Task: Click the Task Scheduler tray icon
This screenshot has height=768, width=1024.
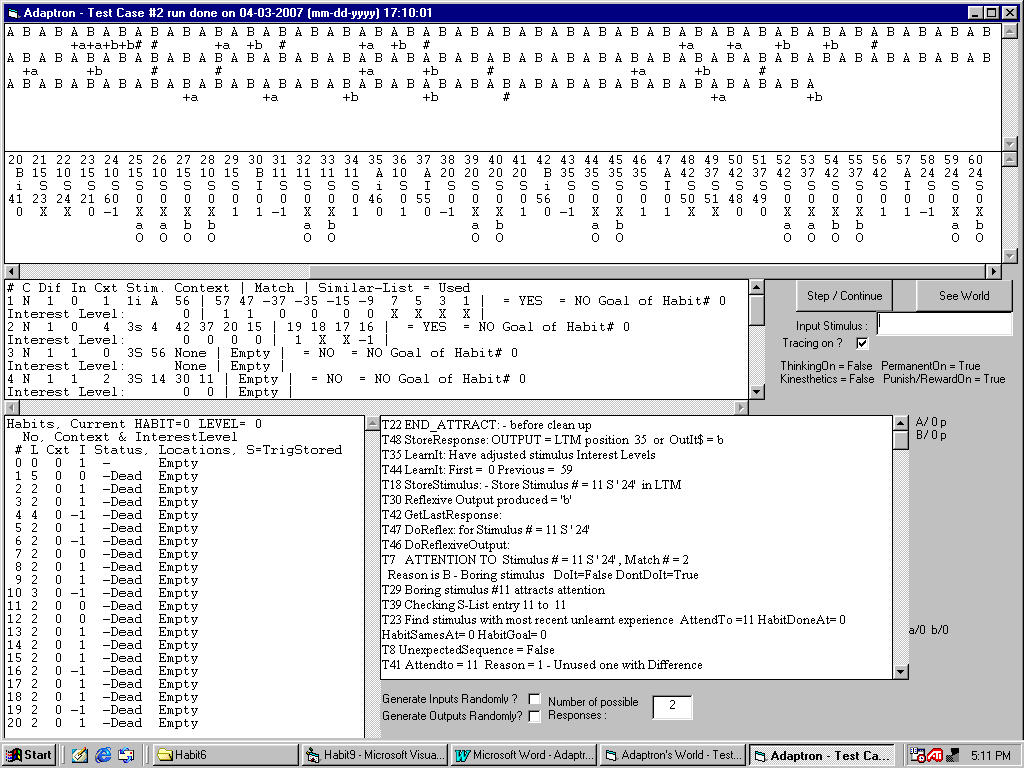Action: tap(917, 755)
